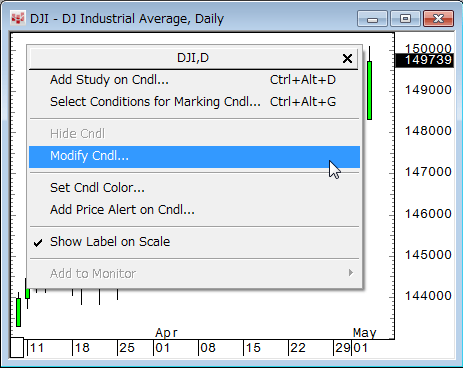Viewport: 463px width, 368px height.
Task: Close the DJI,D context menu with X
Action: coord(347,59)
